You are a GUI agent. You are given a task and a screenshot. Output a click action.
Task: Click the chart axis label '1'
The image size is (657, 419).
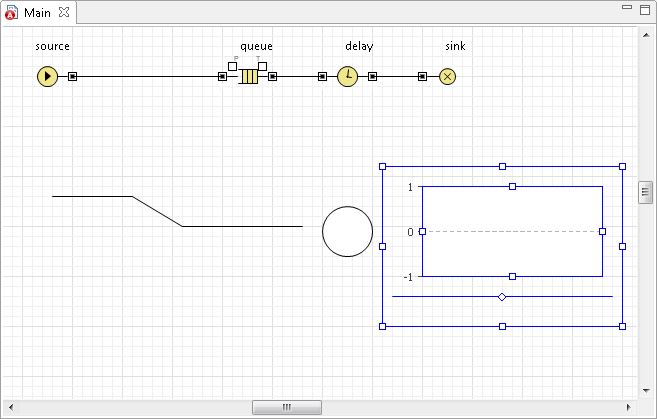point(410,187)
